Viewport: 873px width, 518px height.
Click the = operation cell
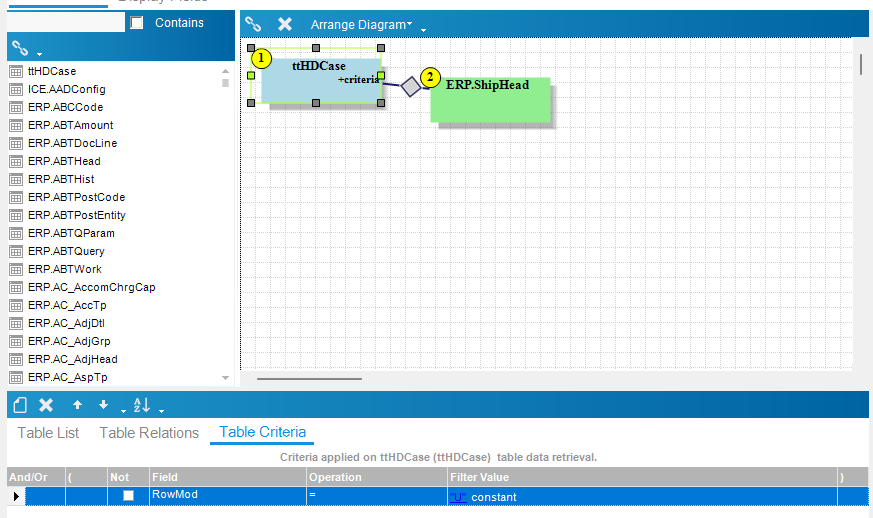point(377,495)
